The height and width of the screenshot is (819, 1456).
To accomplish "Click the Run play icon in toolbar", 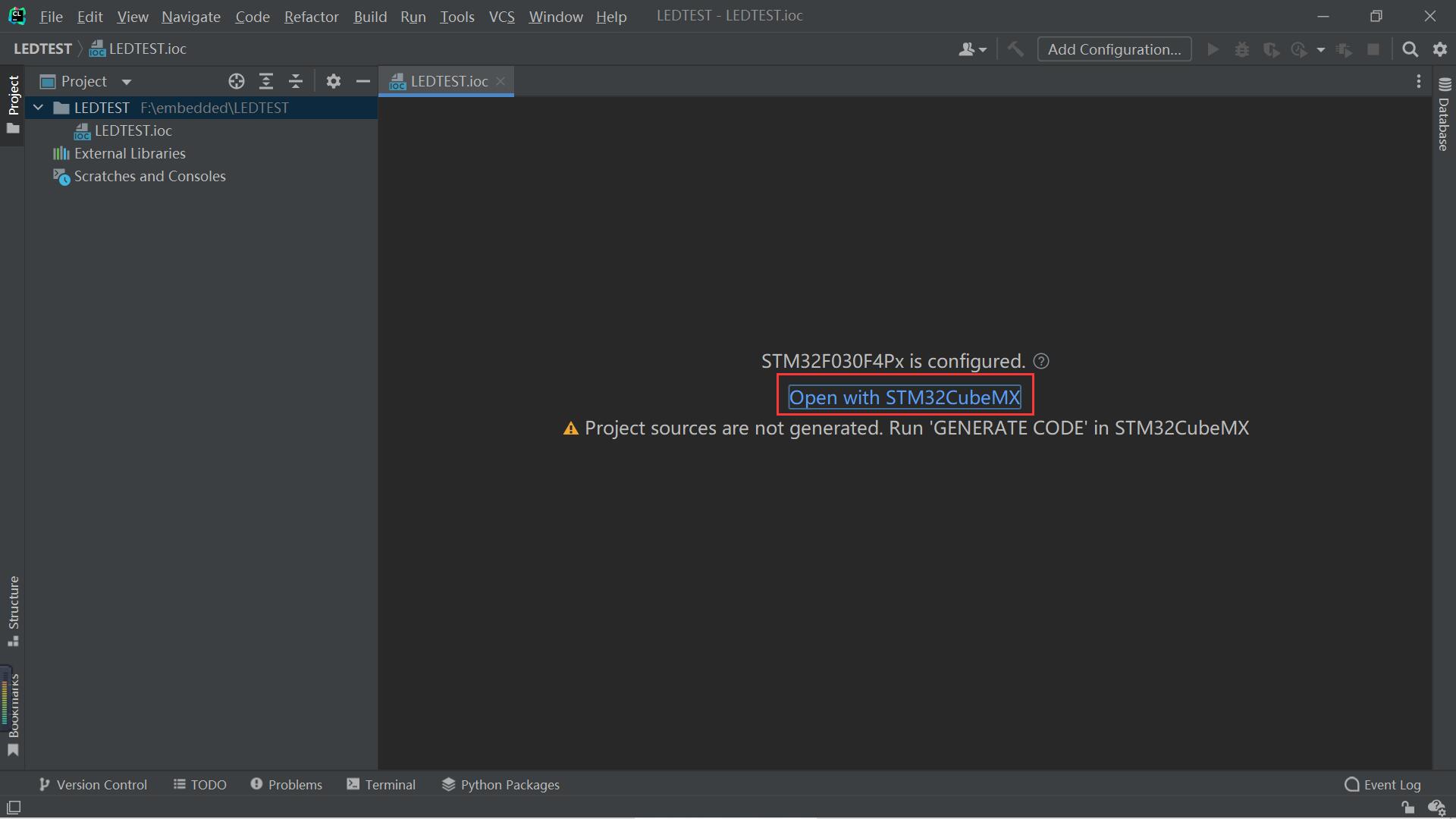I will [x=1213, y=49].
